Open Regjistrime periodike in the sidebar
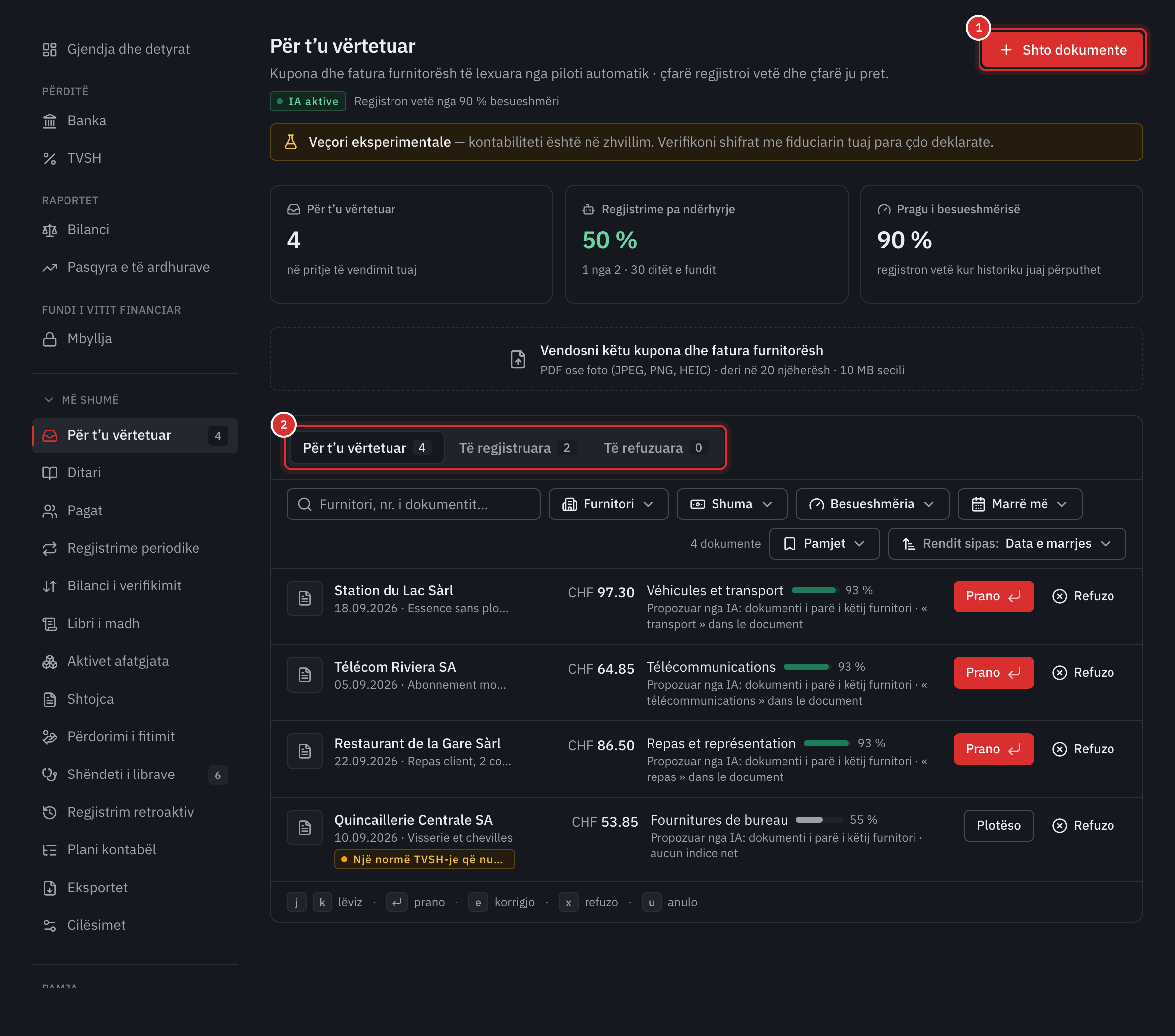Image resolution: width=1175 pixels, height=1036 pixels. (134, 548)
